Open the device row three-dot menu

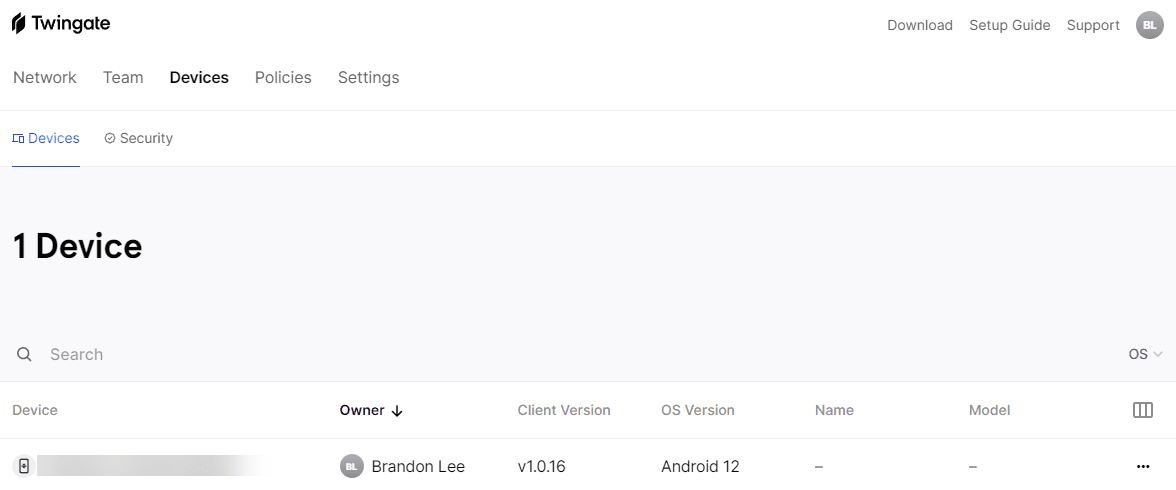click(x=1143, y=466)
